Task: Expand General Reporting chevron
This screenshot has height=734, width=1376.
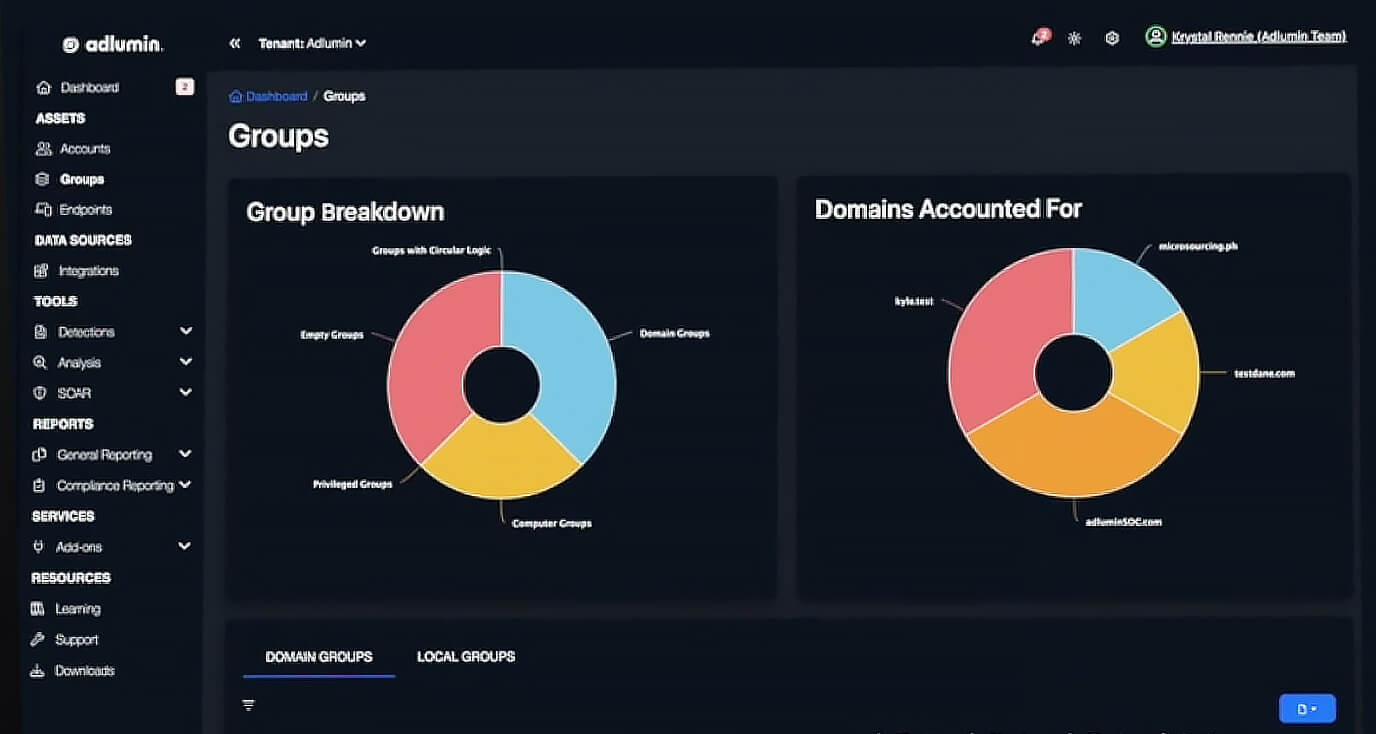Action: click(x=185, y=454)
